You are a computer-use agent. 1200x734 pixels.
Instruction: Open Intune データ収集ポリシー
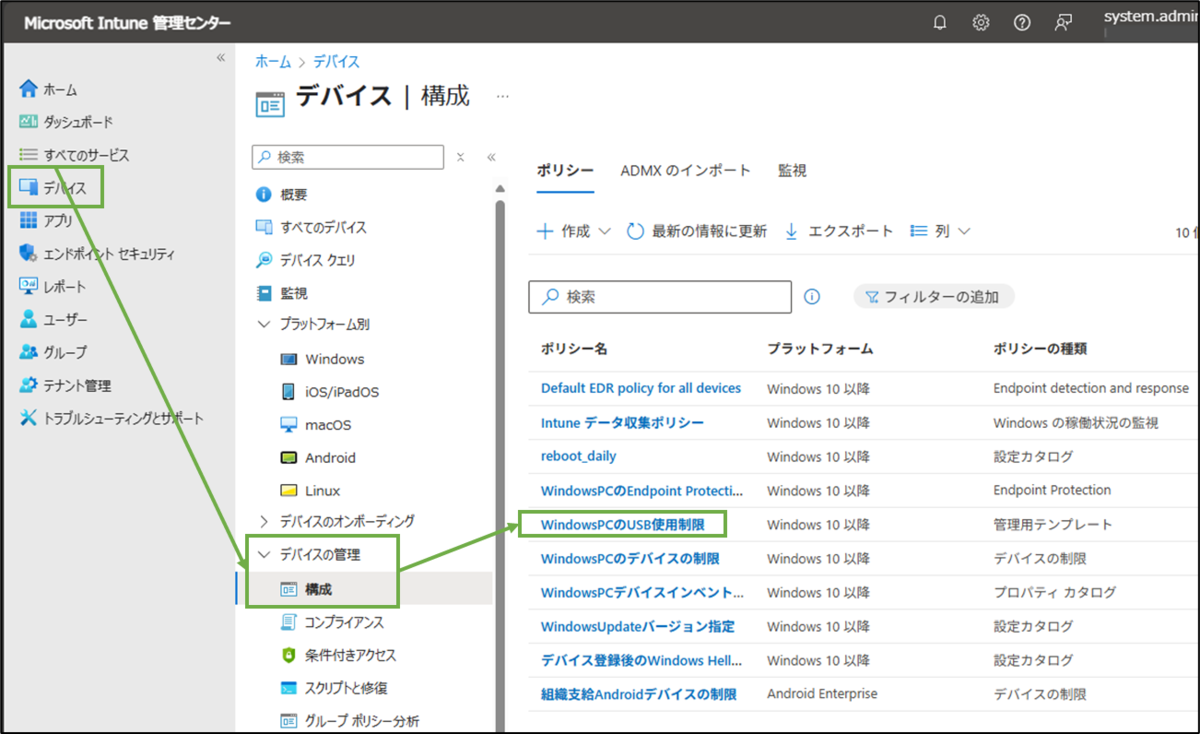pos(622,422)
